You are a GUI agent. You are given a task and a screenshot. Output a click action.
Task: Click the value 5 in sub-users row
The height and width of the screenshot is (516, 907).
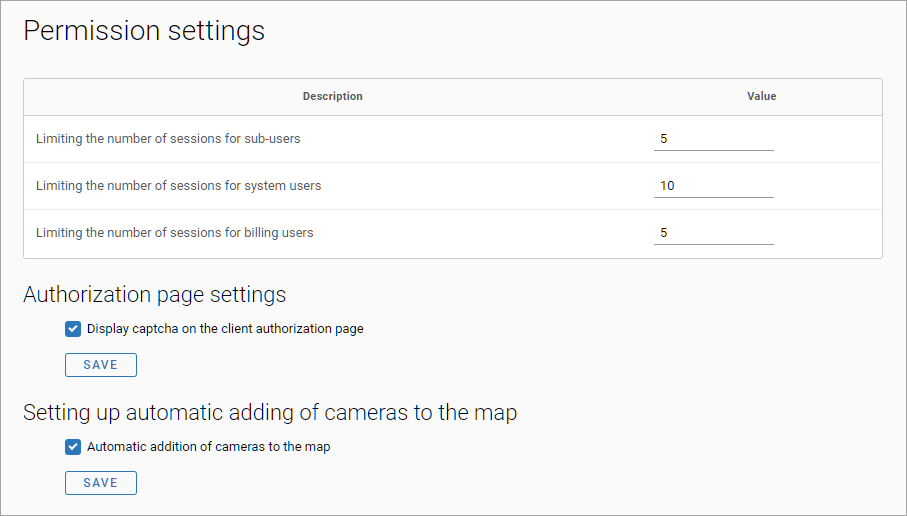pyautogui.click(x=664, y=139)
